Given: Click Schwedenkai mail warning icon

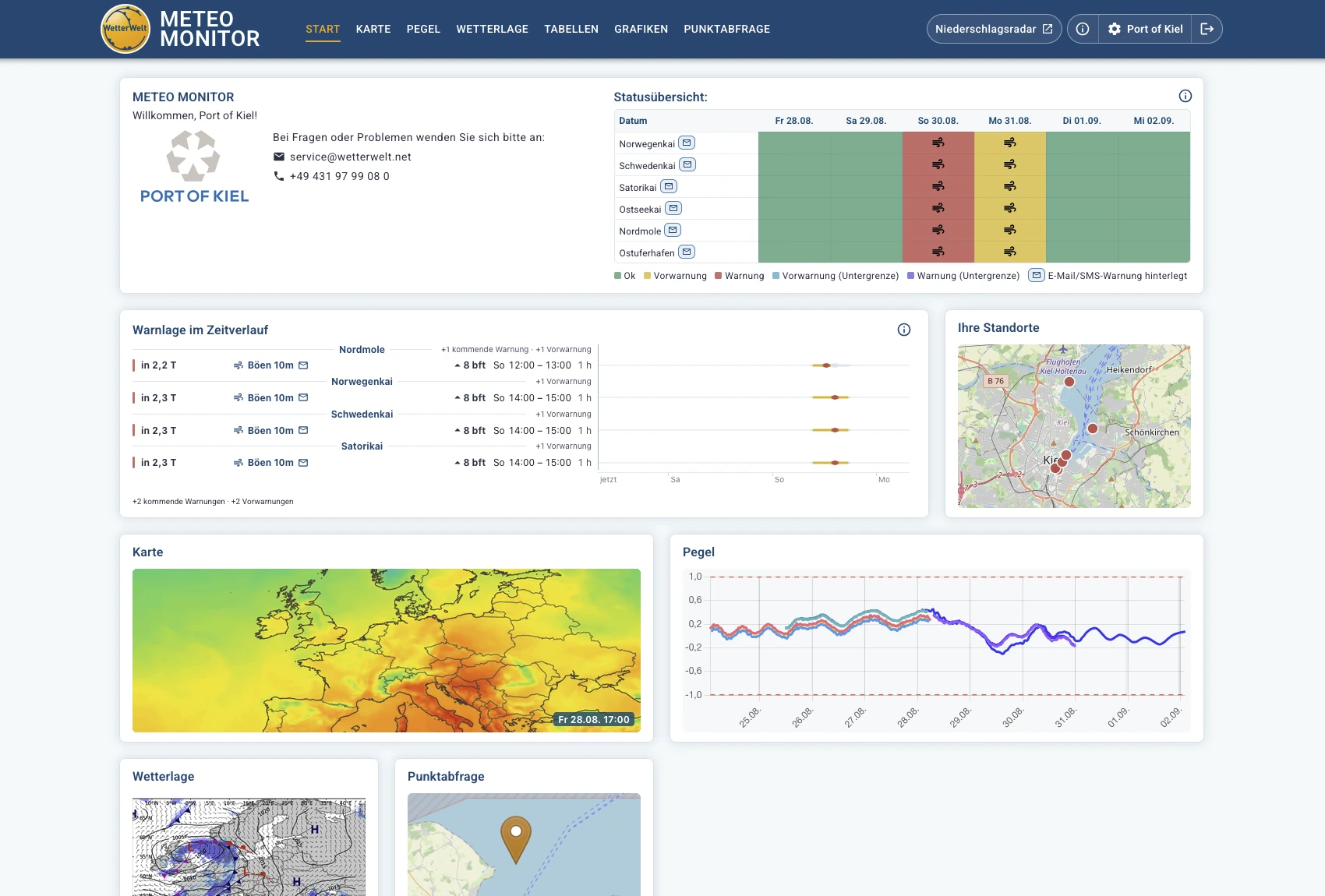Looking at the screenshot, I should 687,164.
